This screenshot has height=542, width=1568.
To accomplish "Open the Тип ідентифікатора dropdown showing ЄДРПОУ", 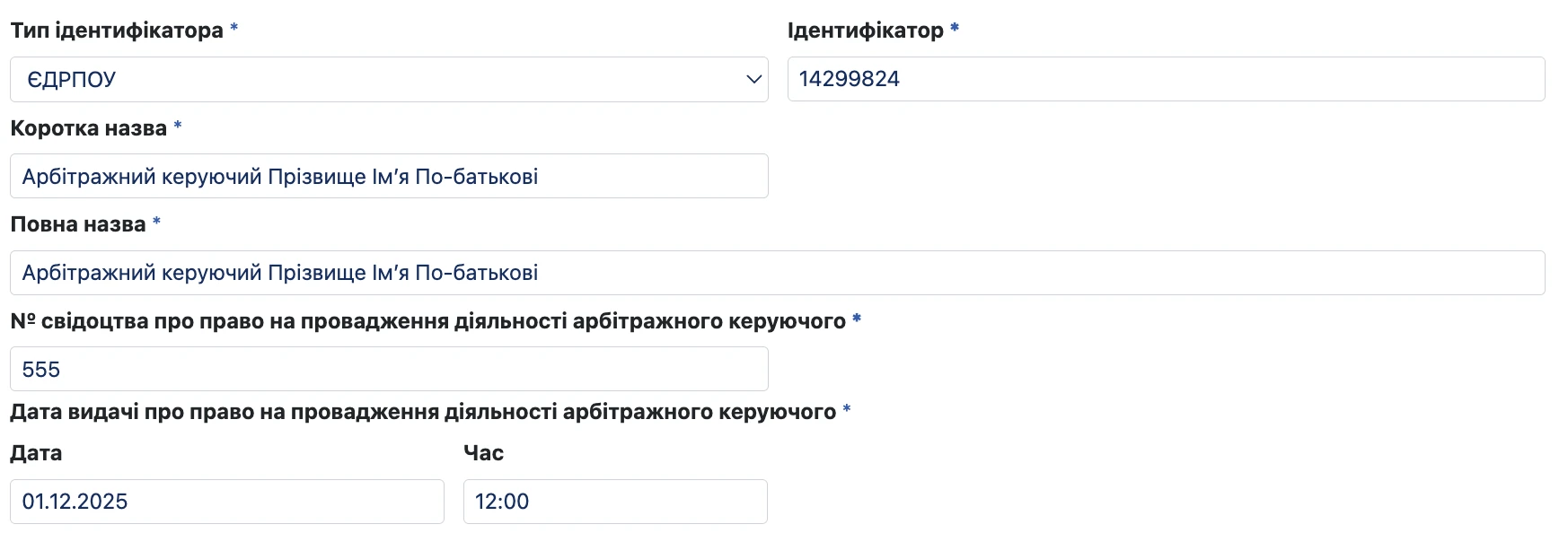I will (x=389, y=79).
